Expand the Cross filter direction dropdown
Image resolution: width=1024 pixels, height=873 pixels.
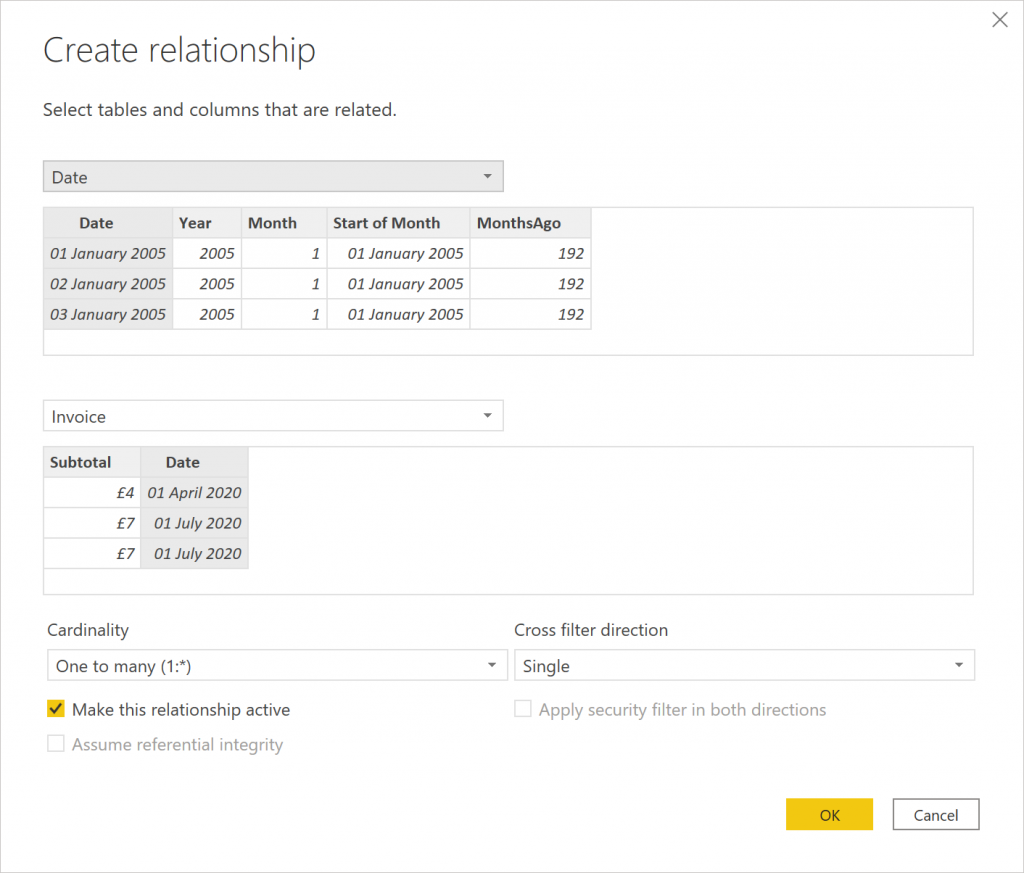coord(744,665)
